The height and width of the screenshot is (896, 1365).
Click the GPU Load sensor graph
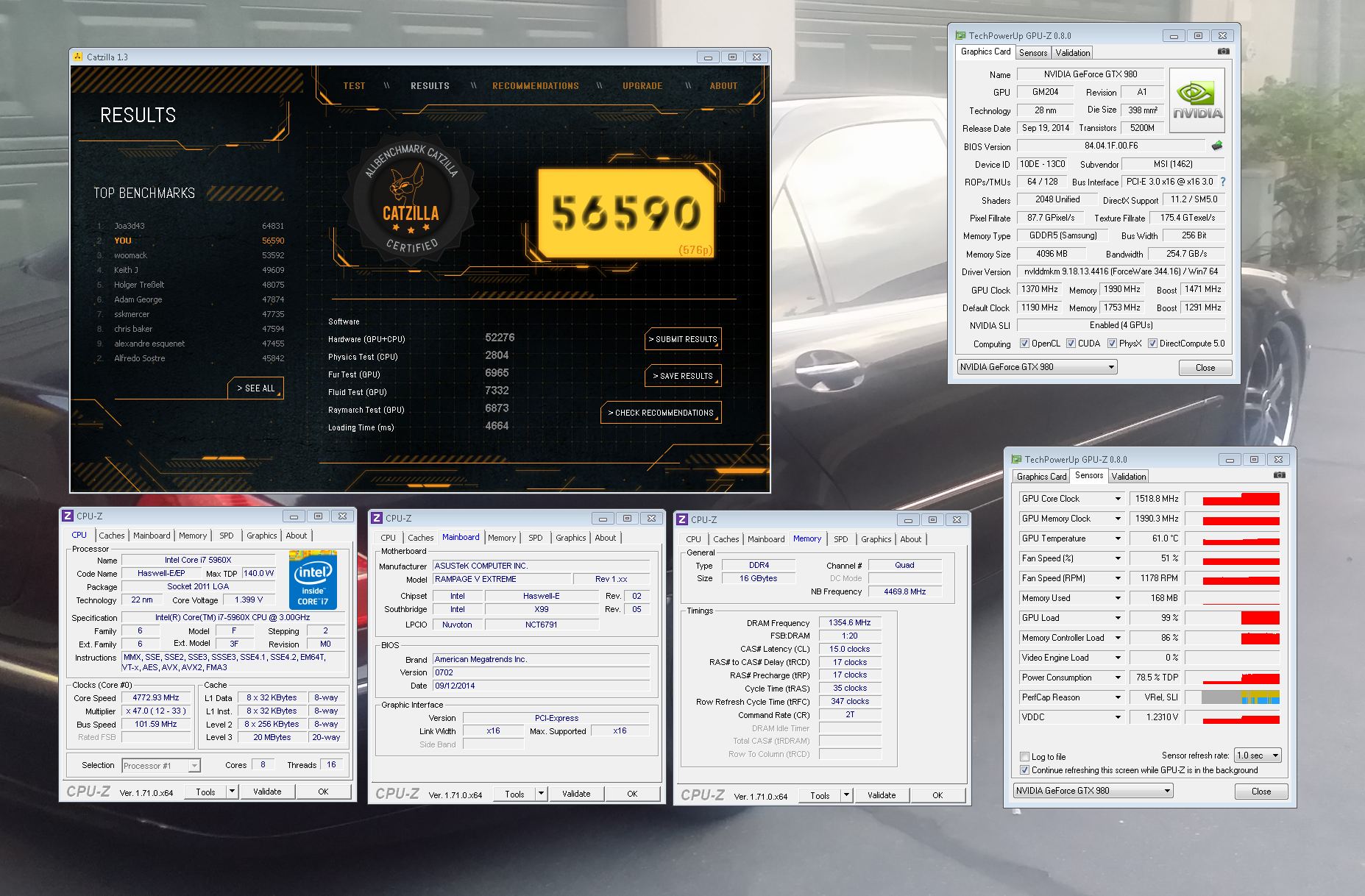tap(1233, 618)
